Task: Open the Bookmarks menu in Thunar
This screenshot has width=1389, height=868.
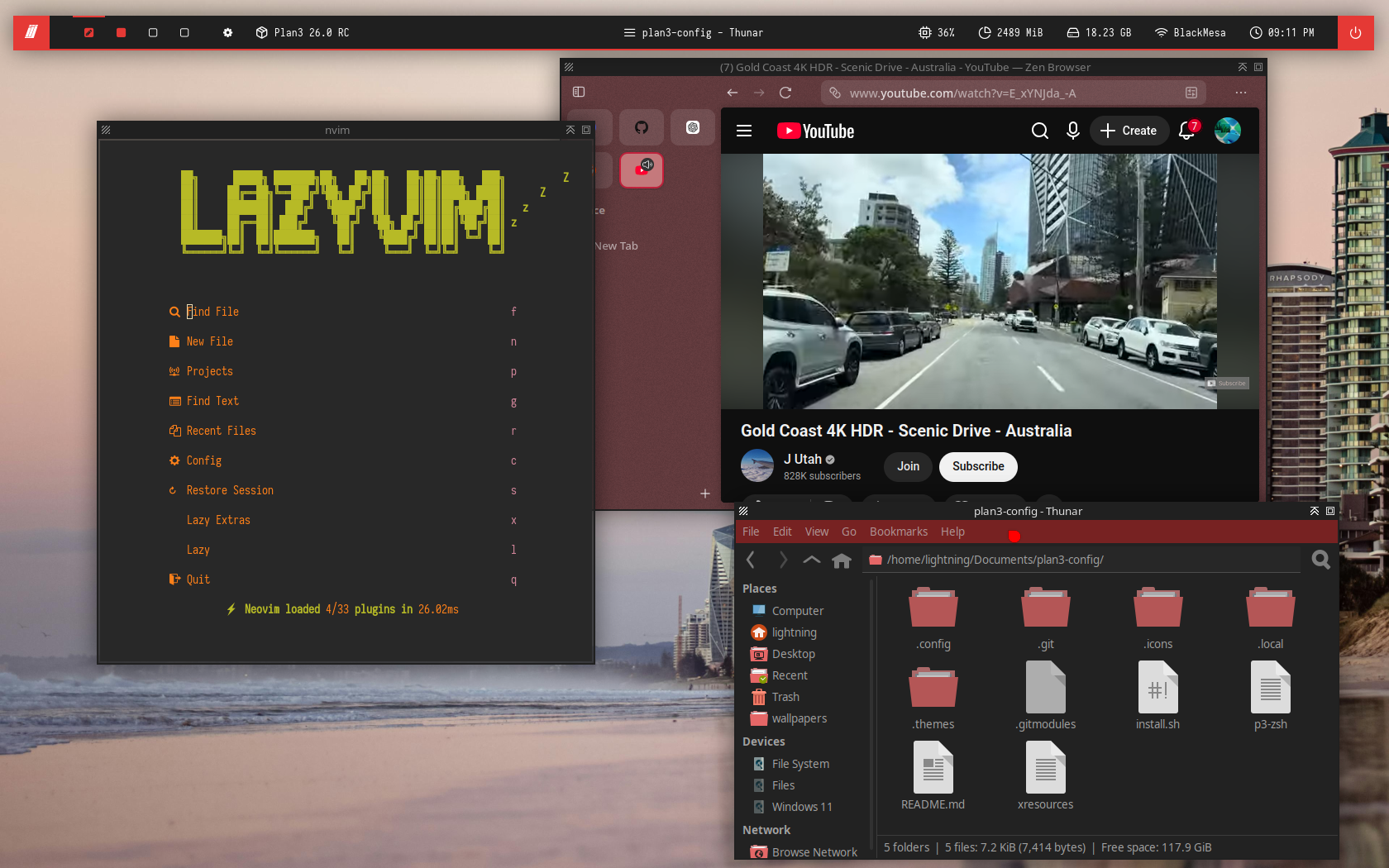Action: [x=899, y=532]
